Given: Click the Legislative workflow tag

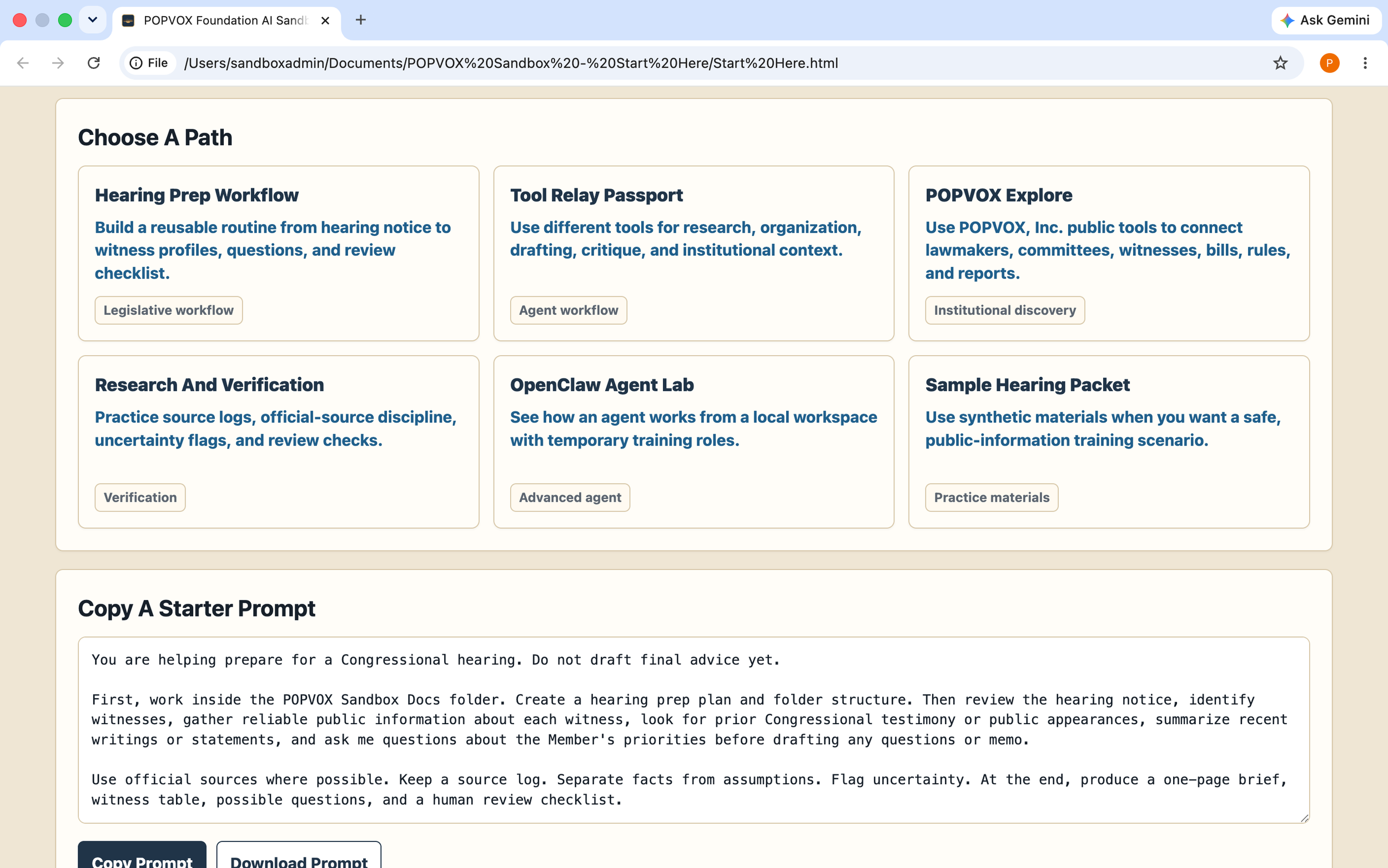Looking at the screenshot, I should pos(168,310).
